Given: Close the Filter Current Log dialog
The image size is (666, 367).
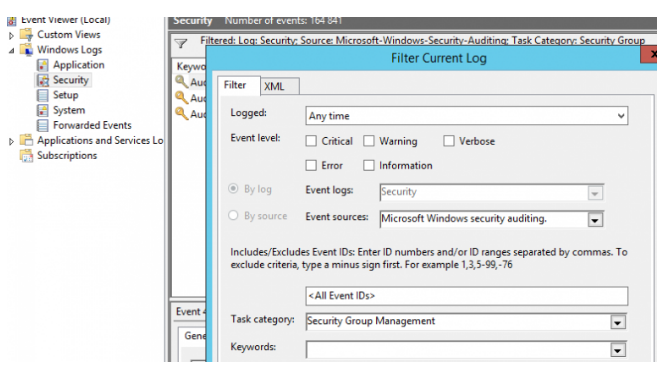Looking at the screenshot, I should [650, 55].
